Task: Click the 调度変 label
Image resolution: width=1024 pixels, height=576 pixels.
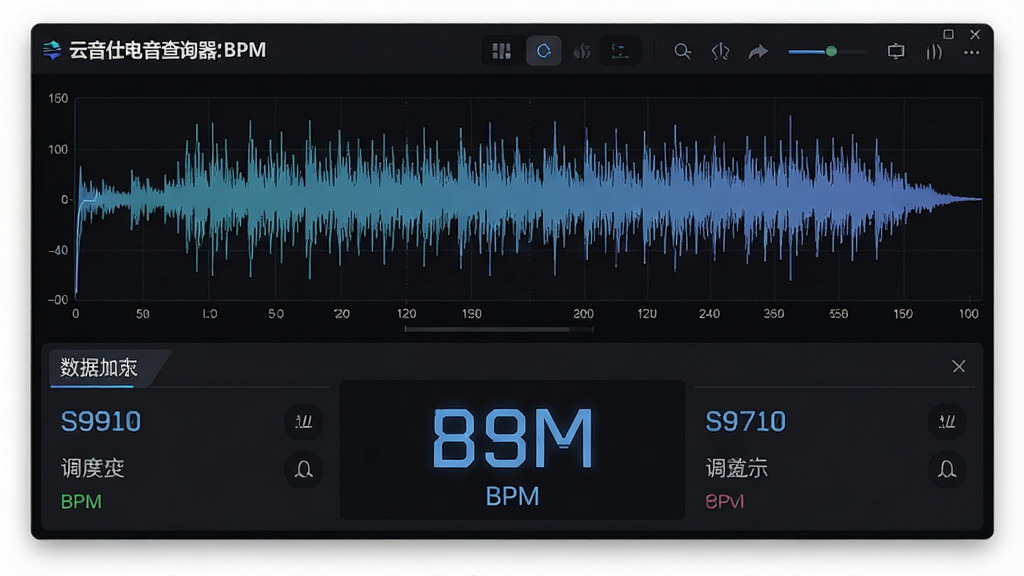Action: point(92,468)
